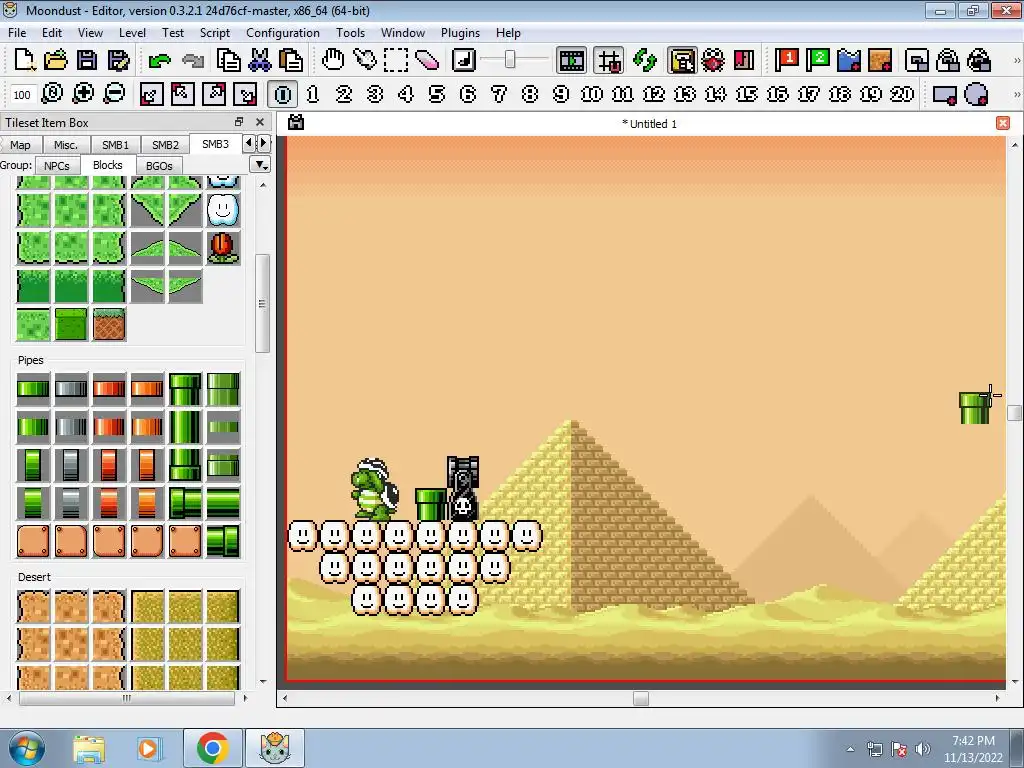Viewport: 1024px width, 768px height.
Task: Select the hand scroll tool
Action: (x=333, y=60)
